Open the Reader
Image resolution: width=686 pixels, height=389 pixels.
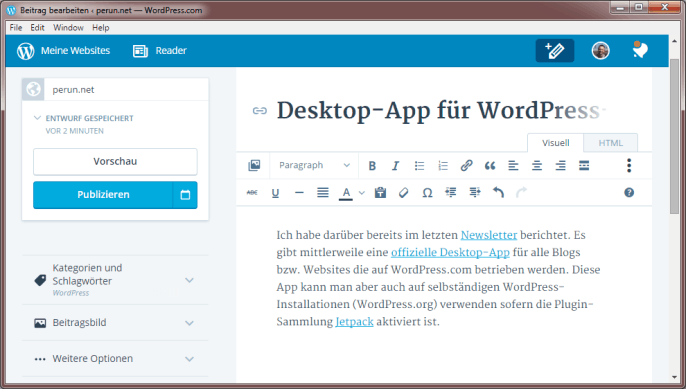160,51
